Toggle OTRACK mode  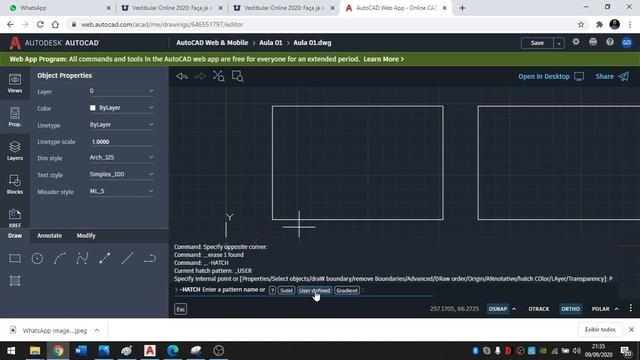tap(539, 309)
